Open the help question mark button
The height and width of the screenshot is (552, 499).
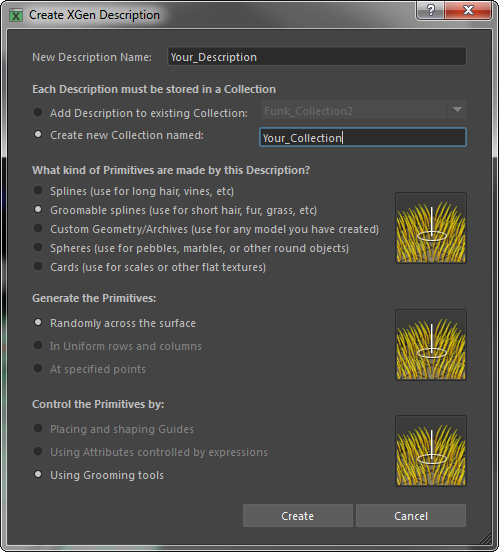pos(431,10)
